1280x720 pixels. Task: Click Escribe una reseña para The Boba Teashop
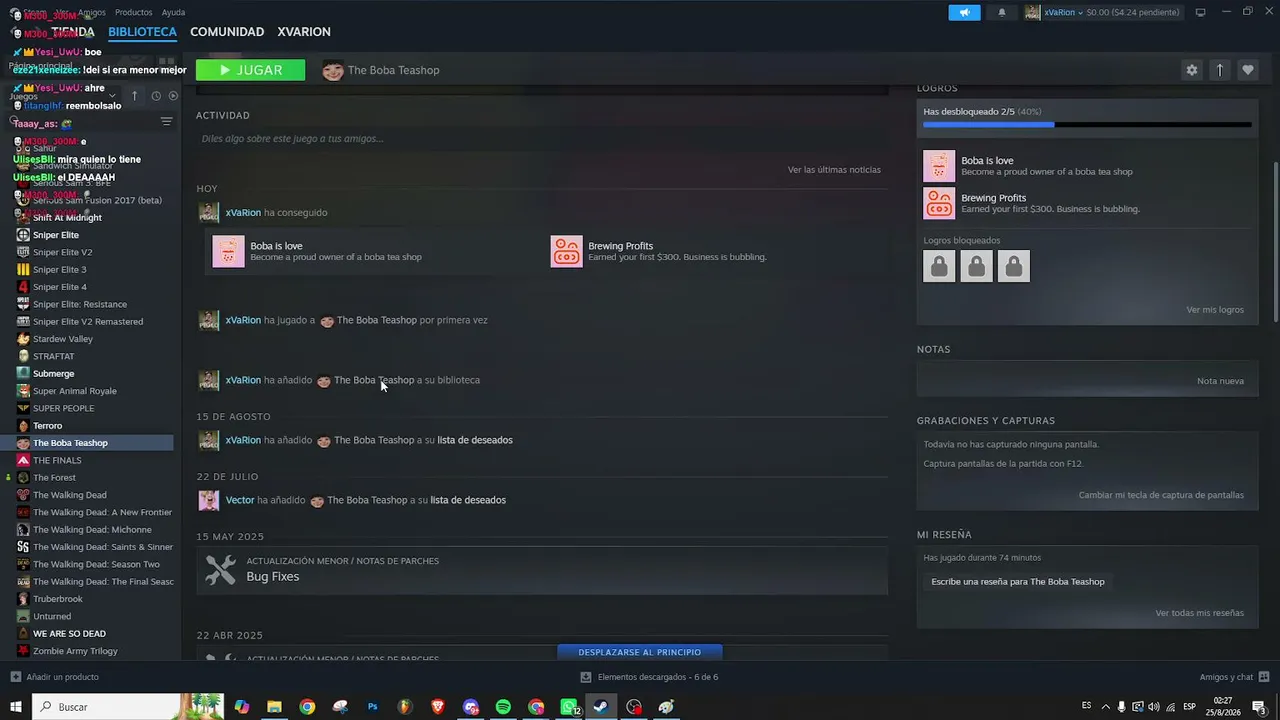1018,582
